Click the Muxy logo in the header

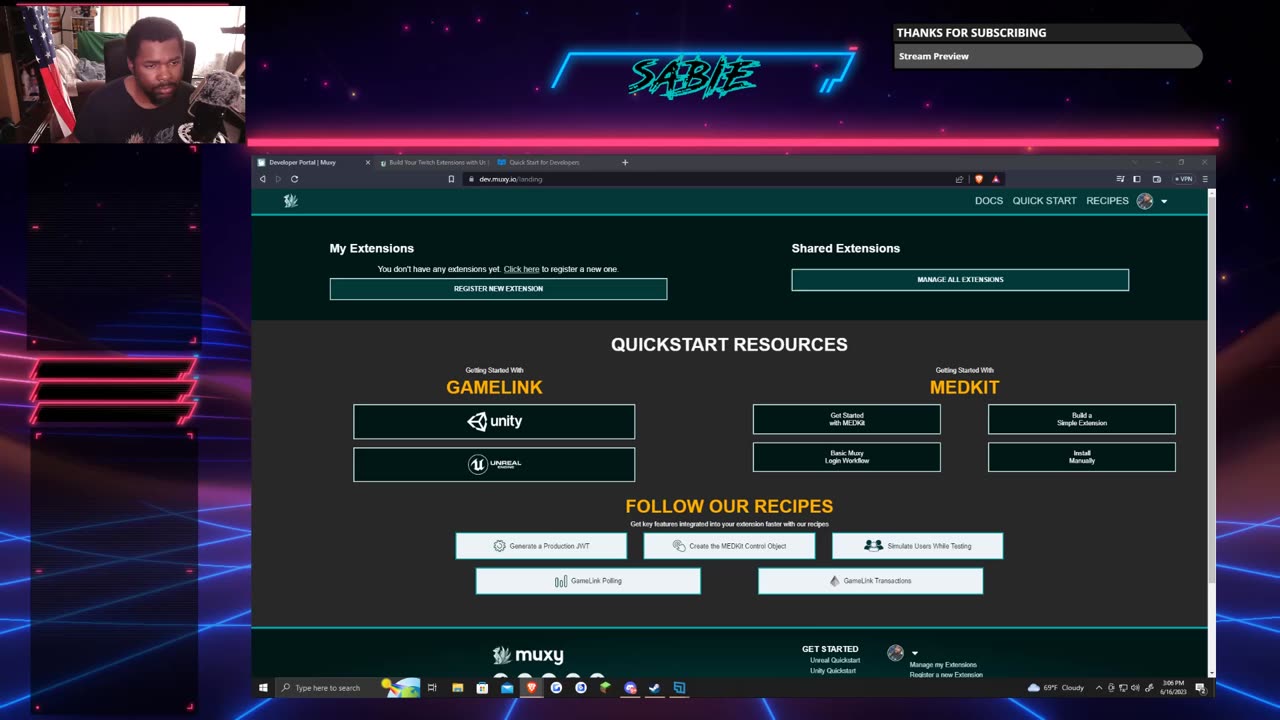click(x=290, y=201)
